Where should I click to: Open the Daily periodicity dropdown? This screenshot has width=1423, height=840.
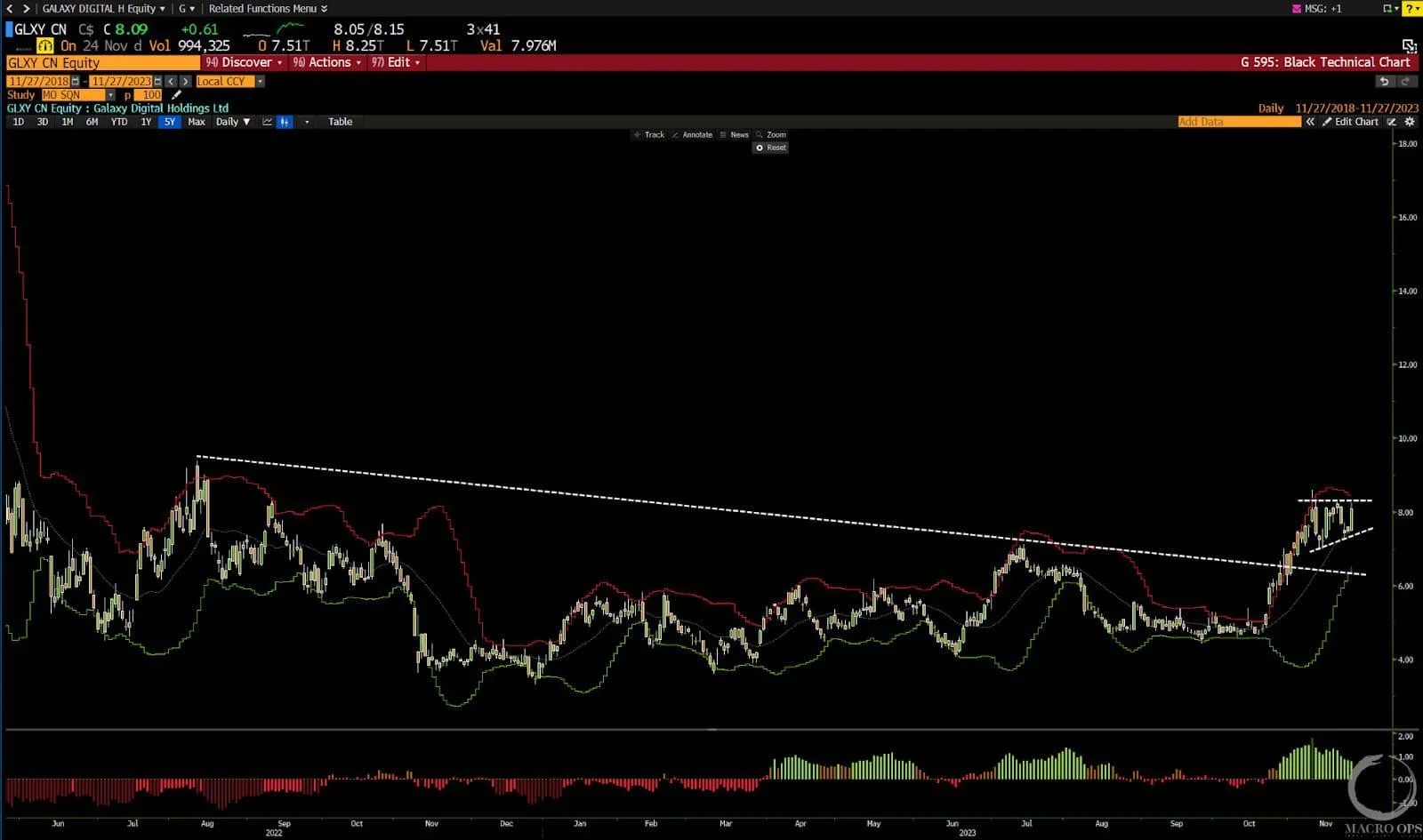coord(233,122)
